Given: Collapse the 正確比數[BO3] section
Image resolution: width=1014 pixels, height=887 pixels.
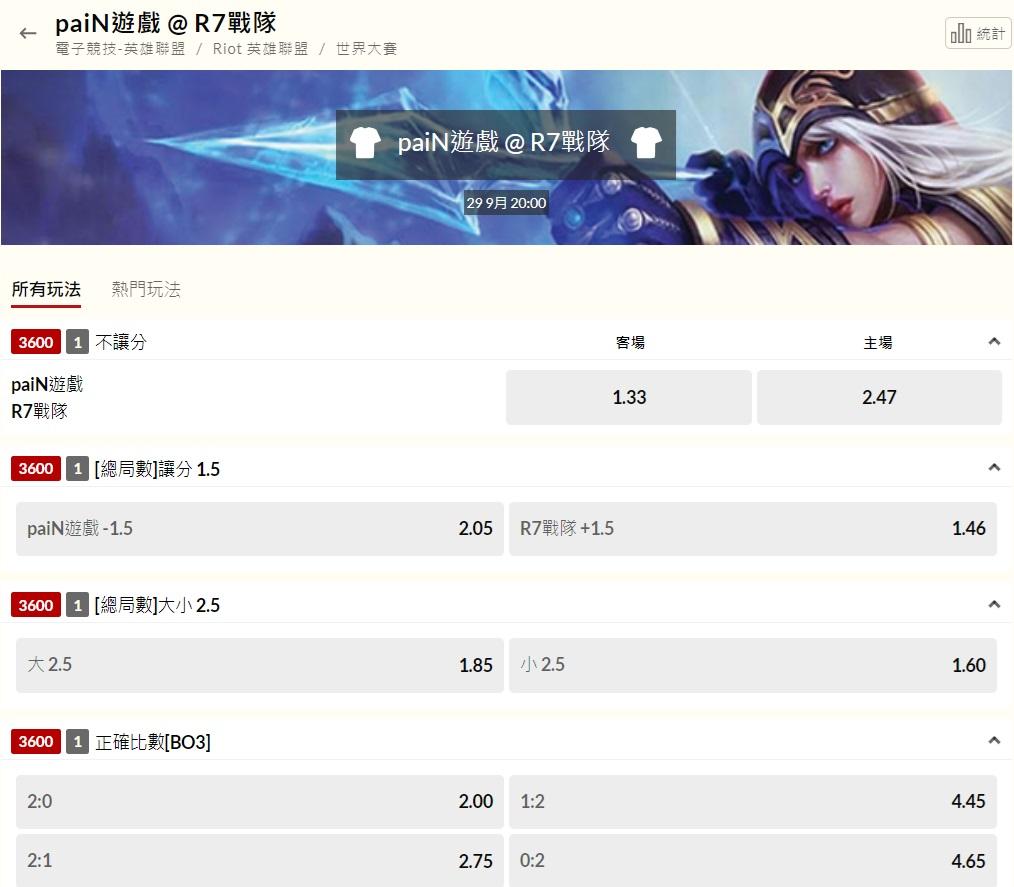Looking at the screenshot, I should pos(994,741).
